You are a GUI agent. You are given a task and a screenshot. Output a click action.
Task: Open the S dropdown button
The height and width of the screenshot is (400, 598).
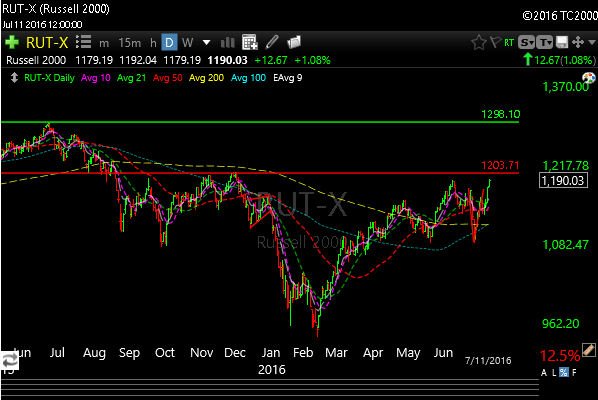(x=527, y=42)
